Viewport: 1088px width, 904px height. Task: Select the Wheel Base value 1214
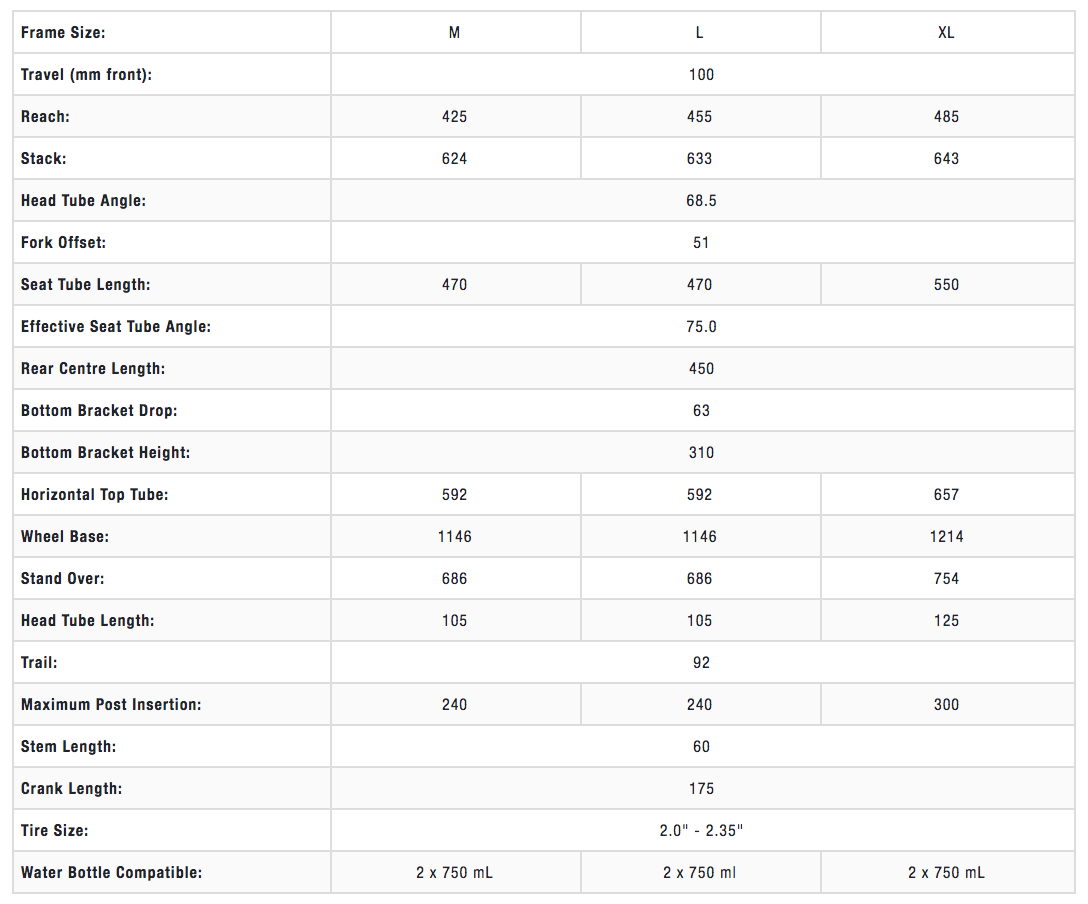pos(946,537)
